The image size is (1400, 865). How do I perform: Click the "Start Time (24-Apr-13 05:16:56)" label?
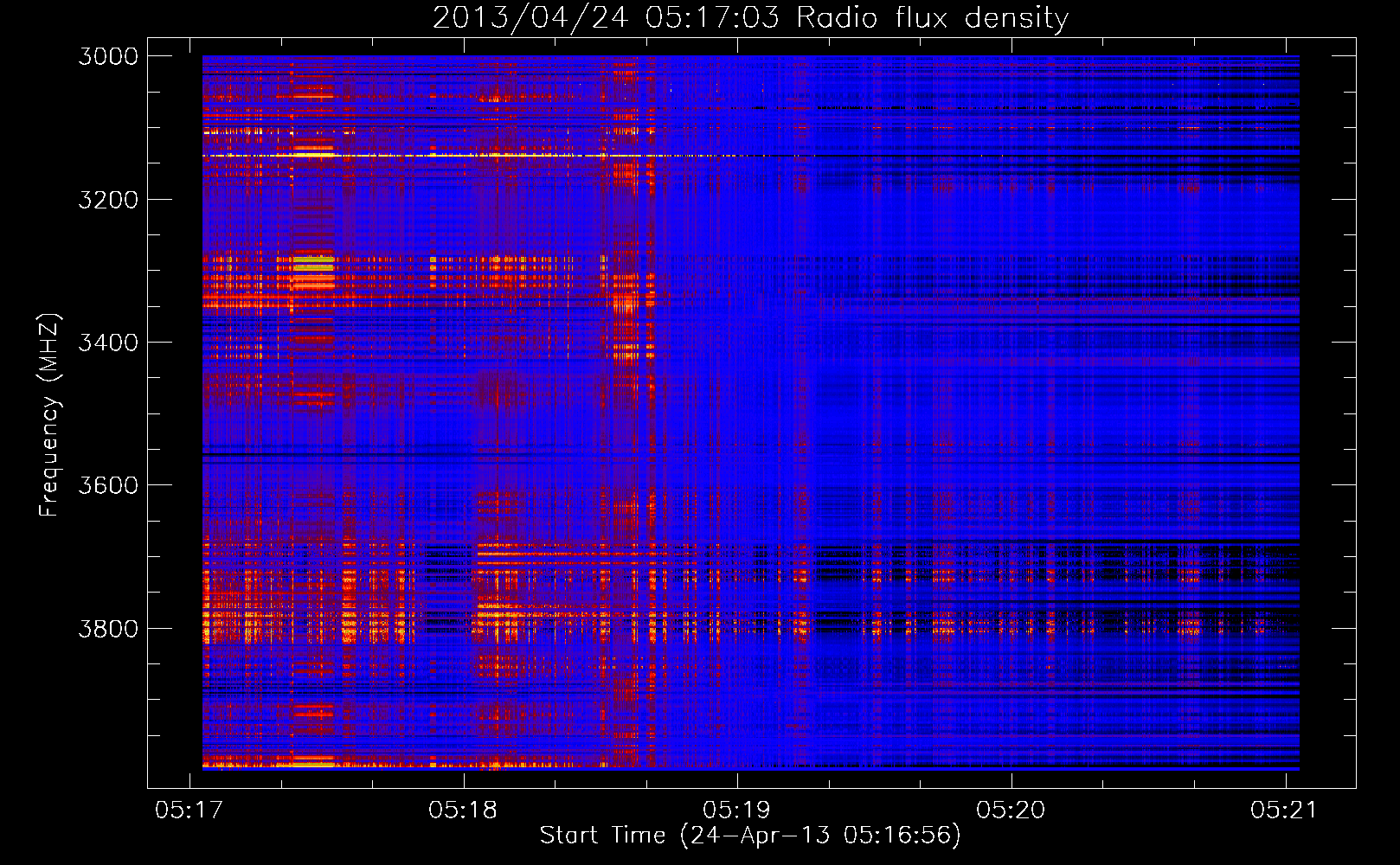(750, 836)
